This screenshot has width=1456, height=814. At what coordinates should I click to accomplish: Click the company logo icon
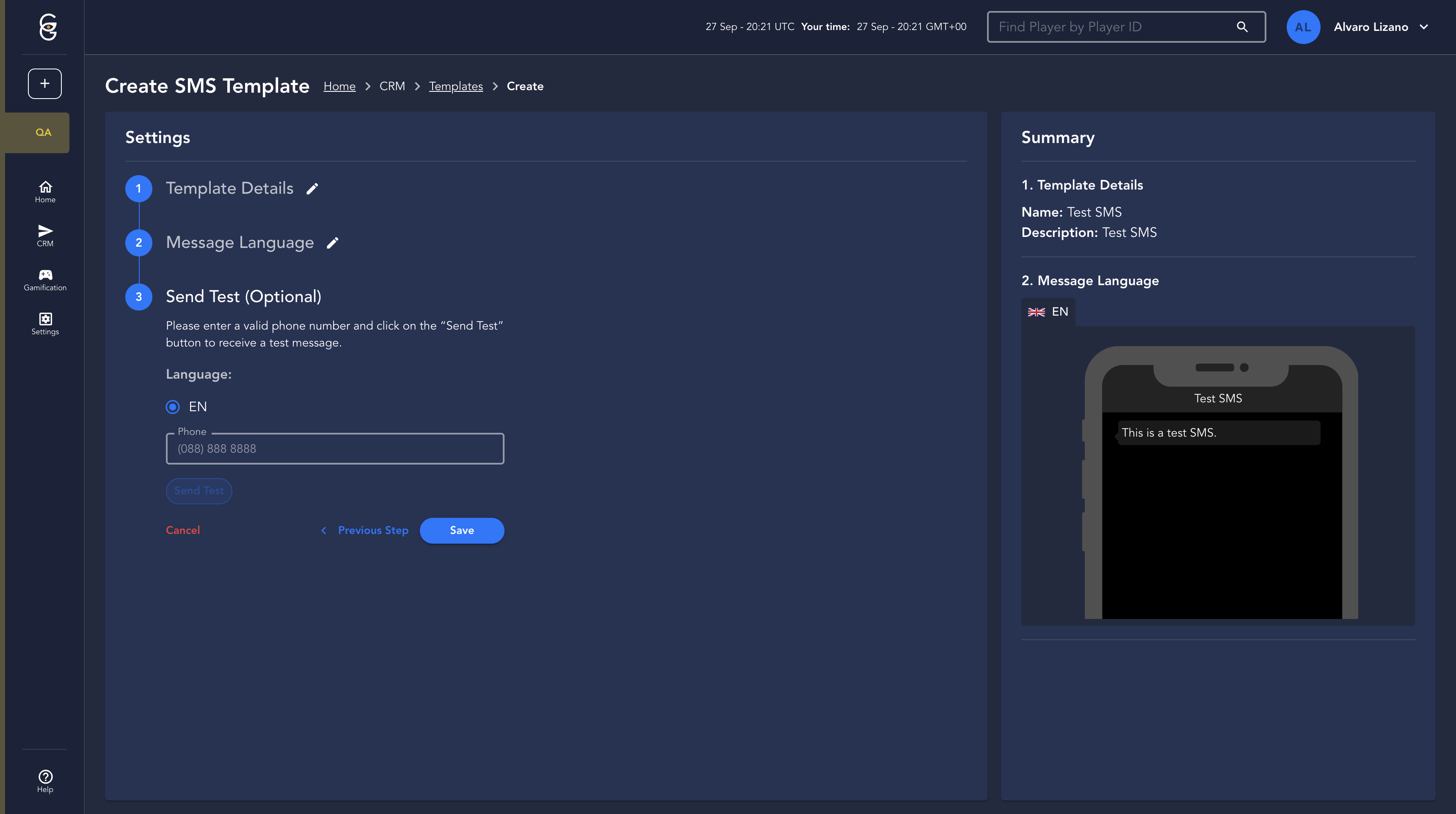point(48,27)
